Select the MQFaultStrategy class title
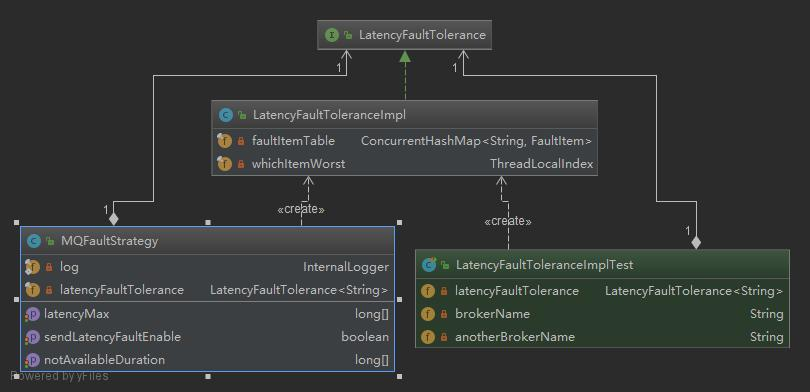The height and width of the screenshot is (392, 810). [110, 241]
